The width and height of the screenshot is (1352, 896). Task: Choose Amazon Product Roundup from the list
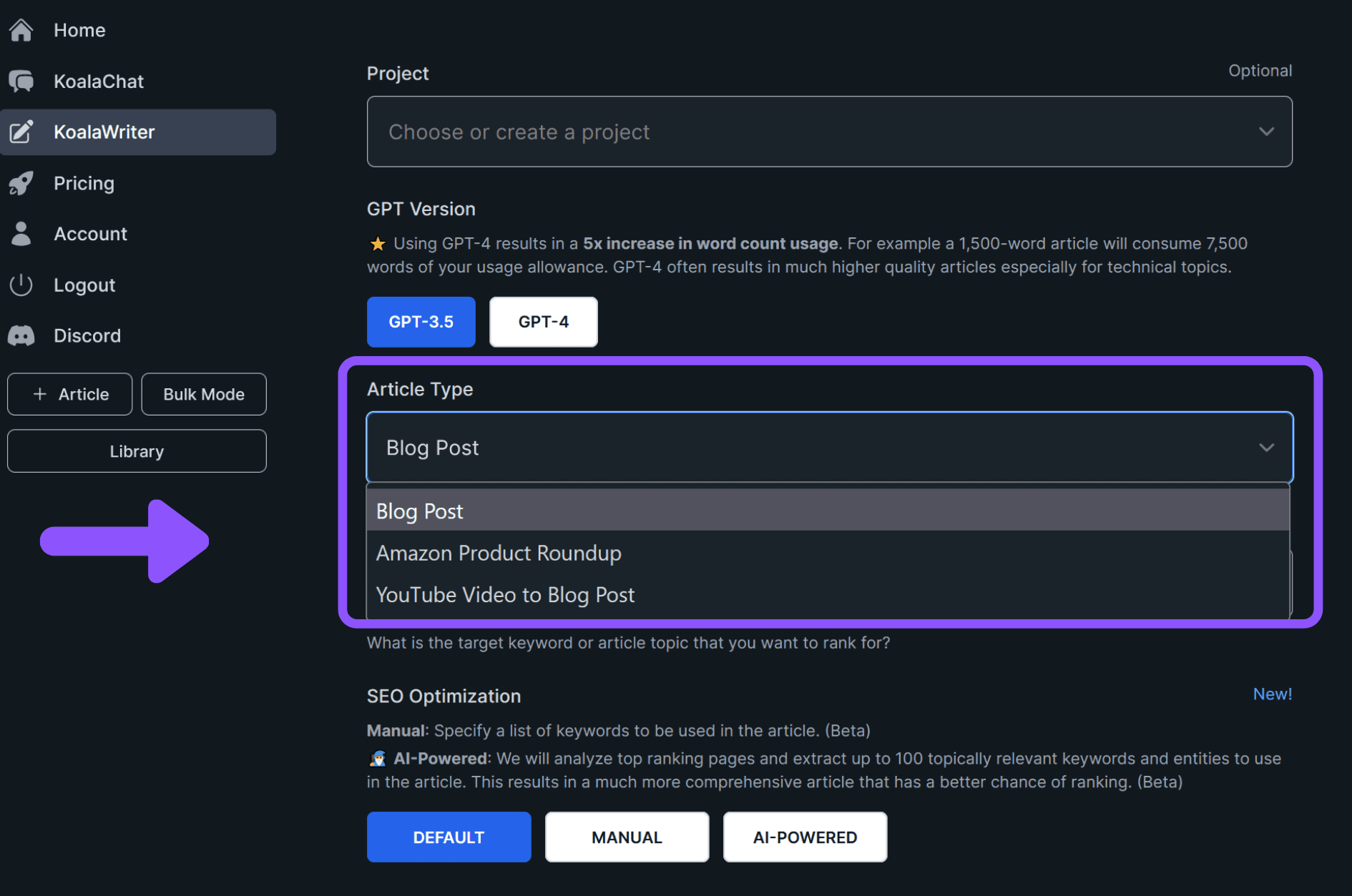click(x=828, y=553)
